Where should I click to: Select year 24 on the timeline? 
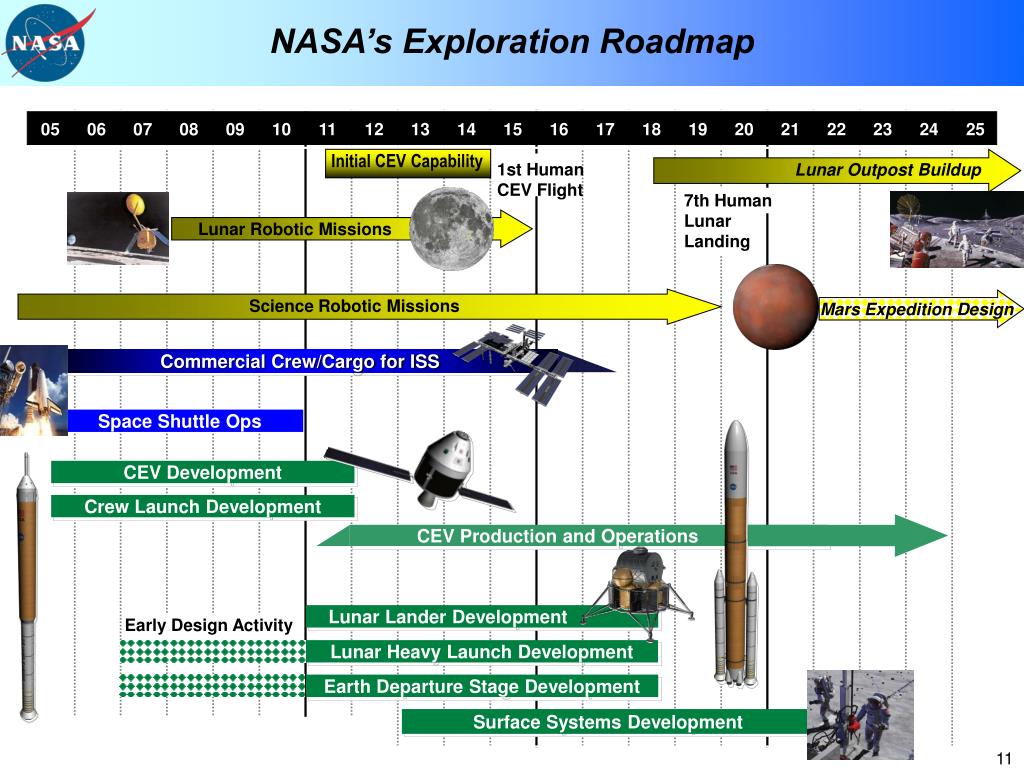929,129
